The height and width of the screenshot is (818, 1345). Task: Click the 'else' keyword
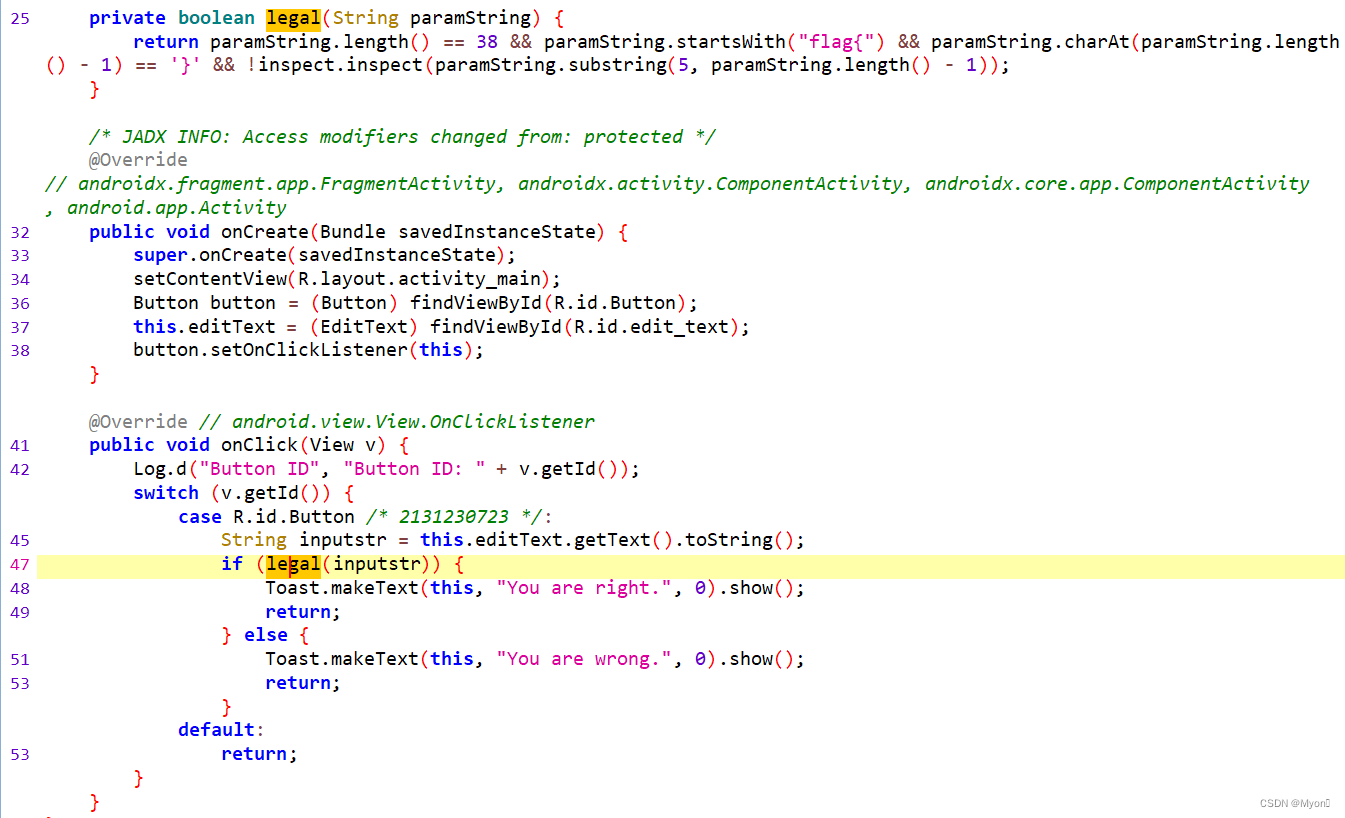265,635
